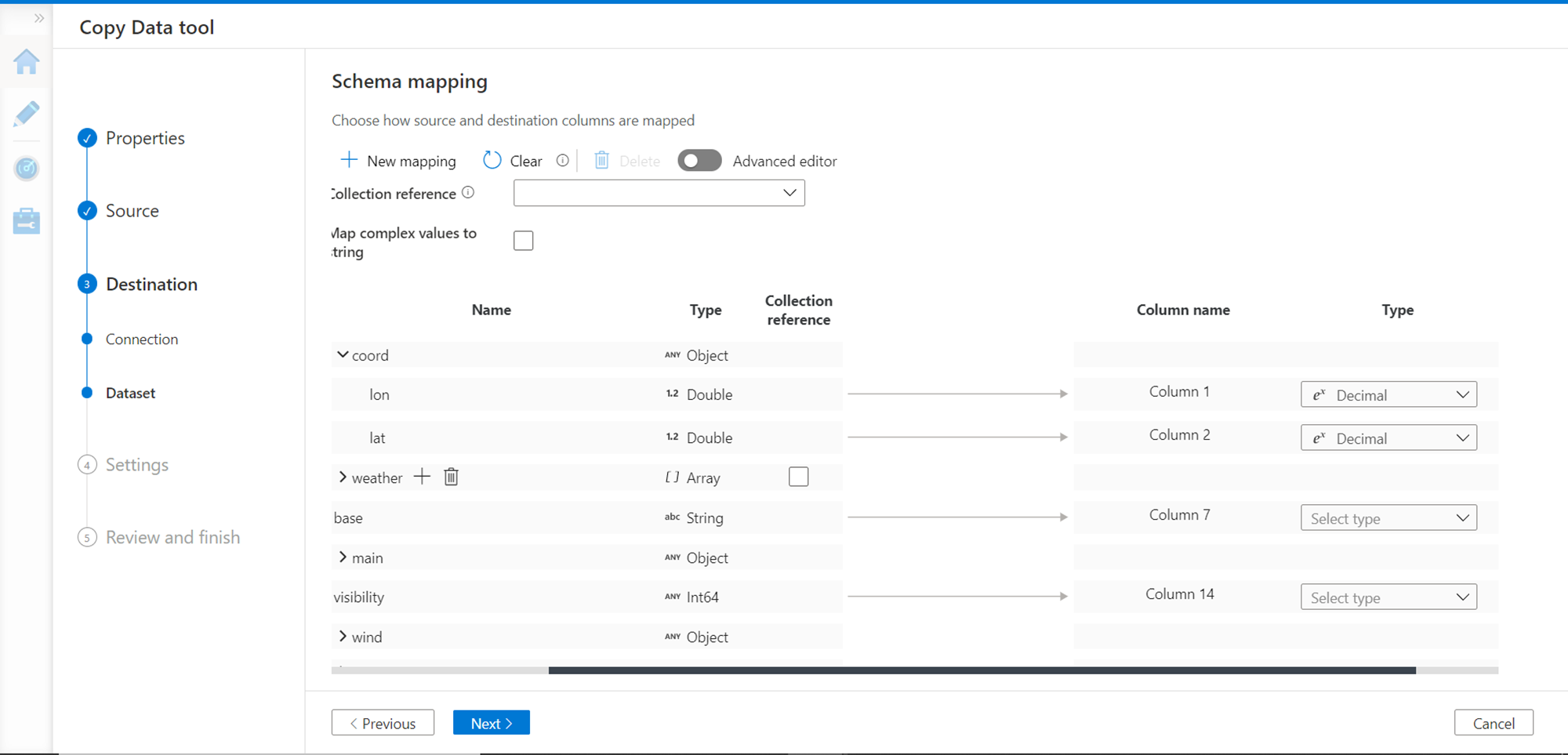Click the horizontal scrollbar under the mapping table
Viewport: 1568px width, 755px height.
[982, 670]
